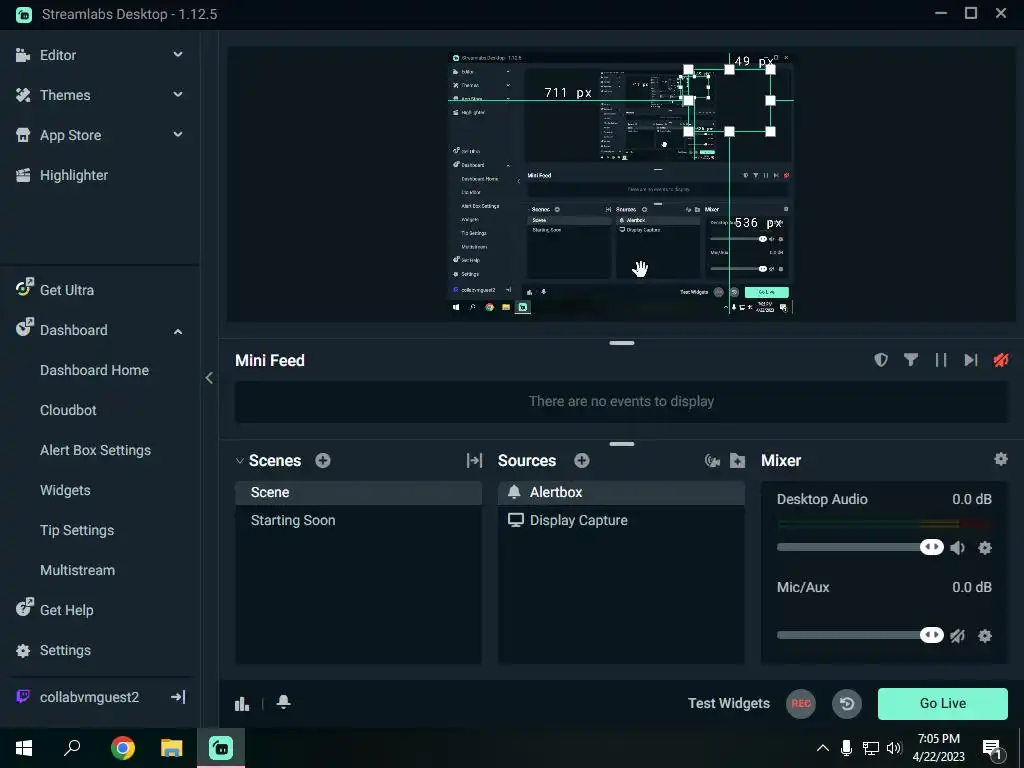Unmute the Mic/Aux speaker icon
This screenshot has height=768, width=1024.
[x=958, y=635]
